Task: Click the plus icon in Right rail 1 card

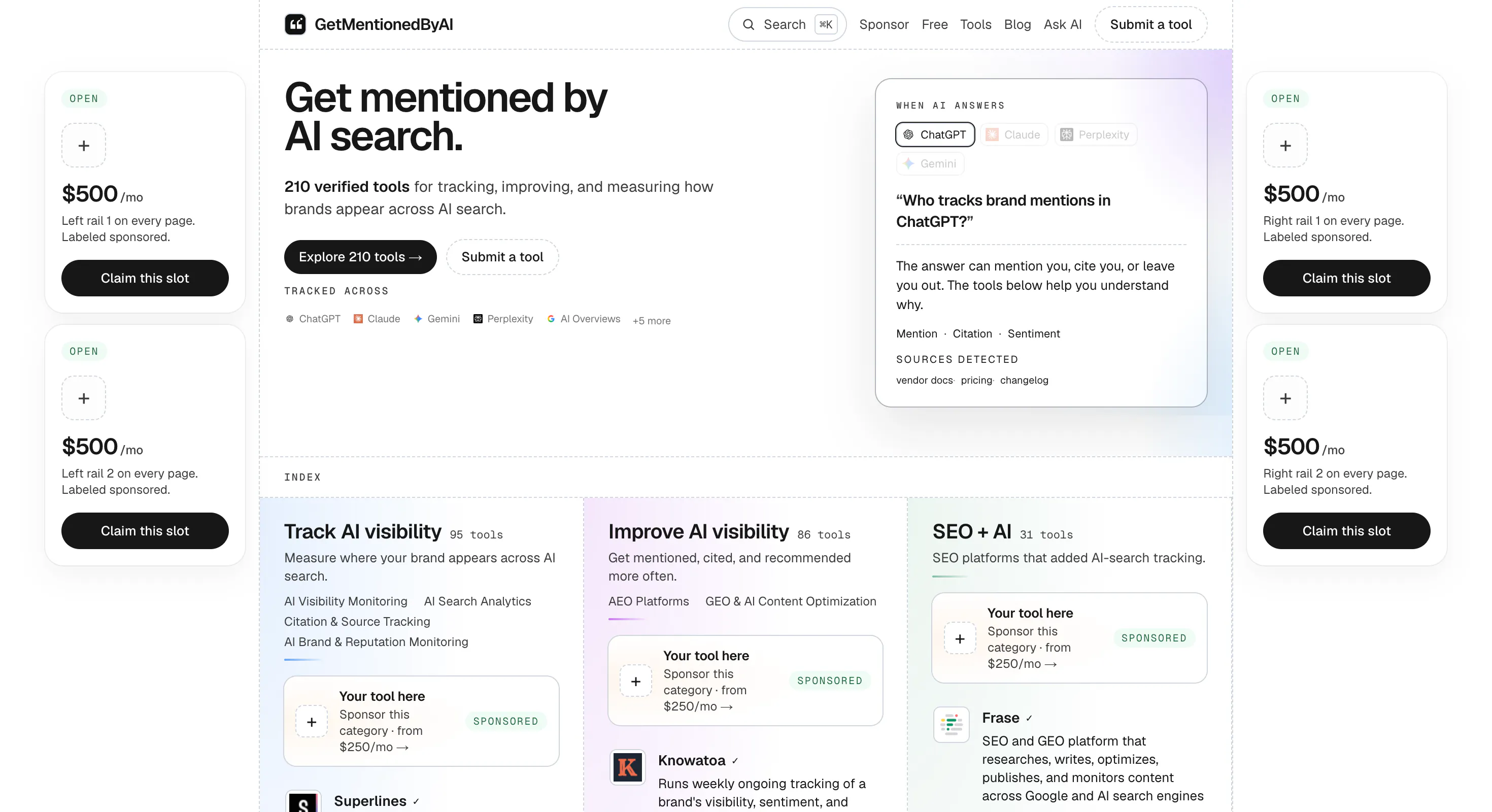Action: pyautogui.click(x=1285, y=145)
